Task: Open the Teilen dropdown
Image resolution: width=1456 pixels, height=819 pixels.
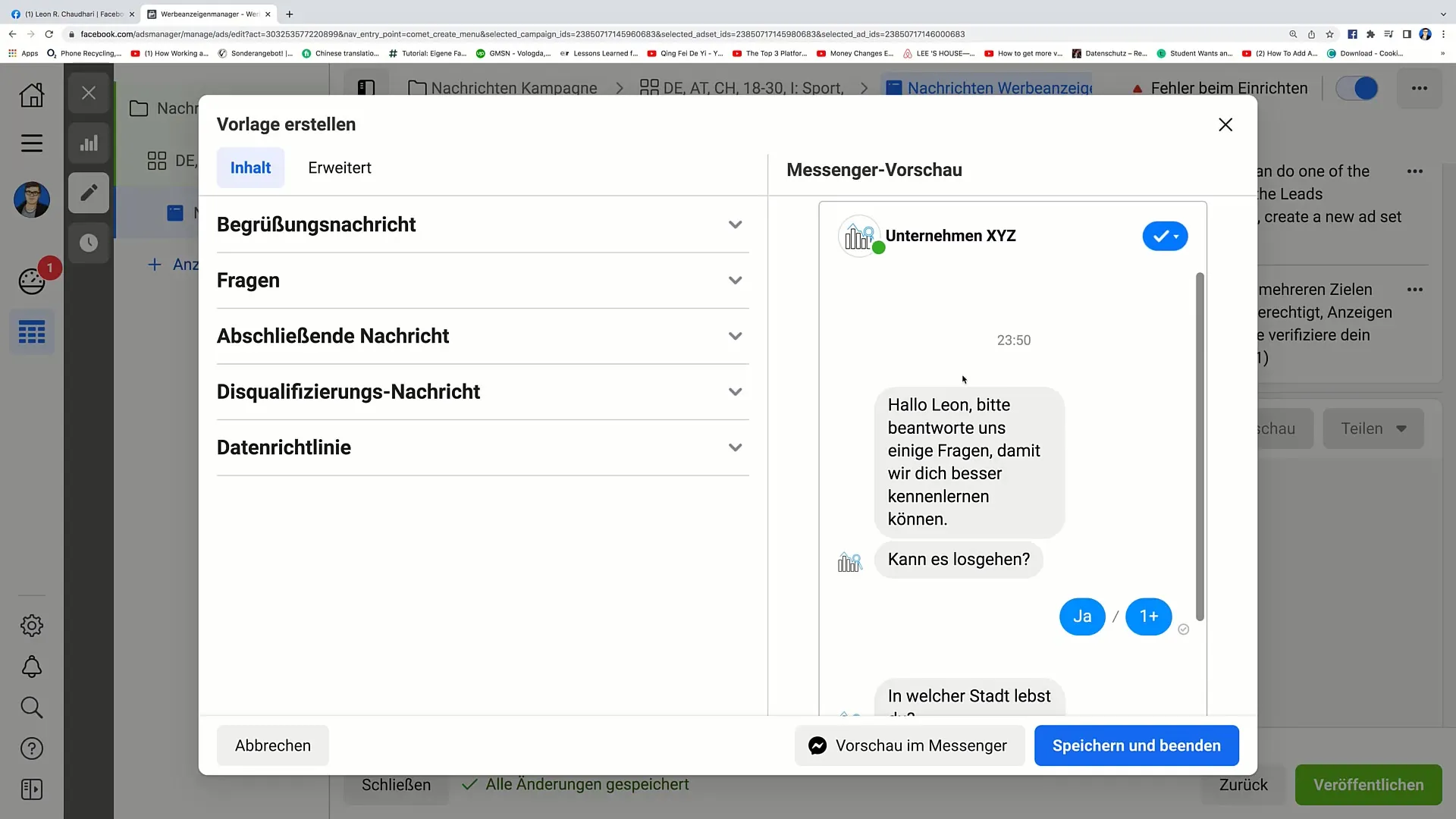Action: [x=1373, y=428]
